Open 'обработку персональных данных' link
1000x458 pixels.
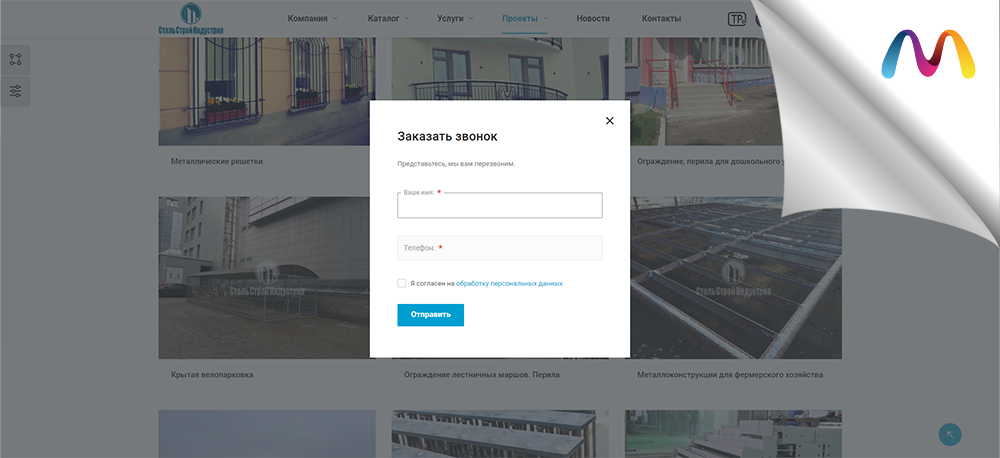pos(509,283)
